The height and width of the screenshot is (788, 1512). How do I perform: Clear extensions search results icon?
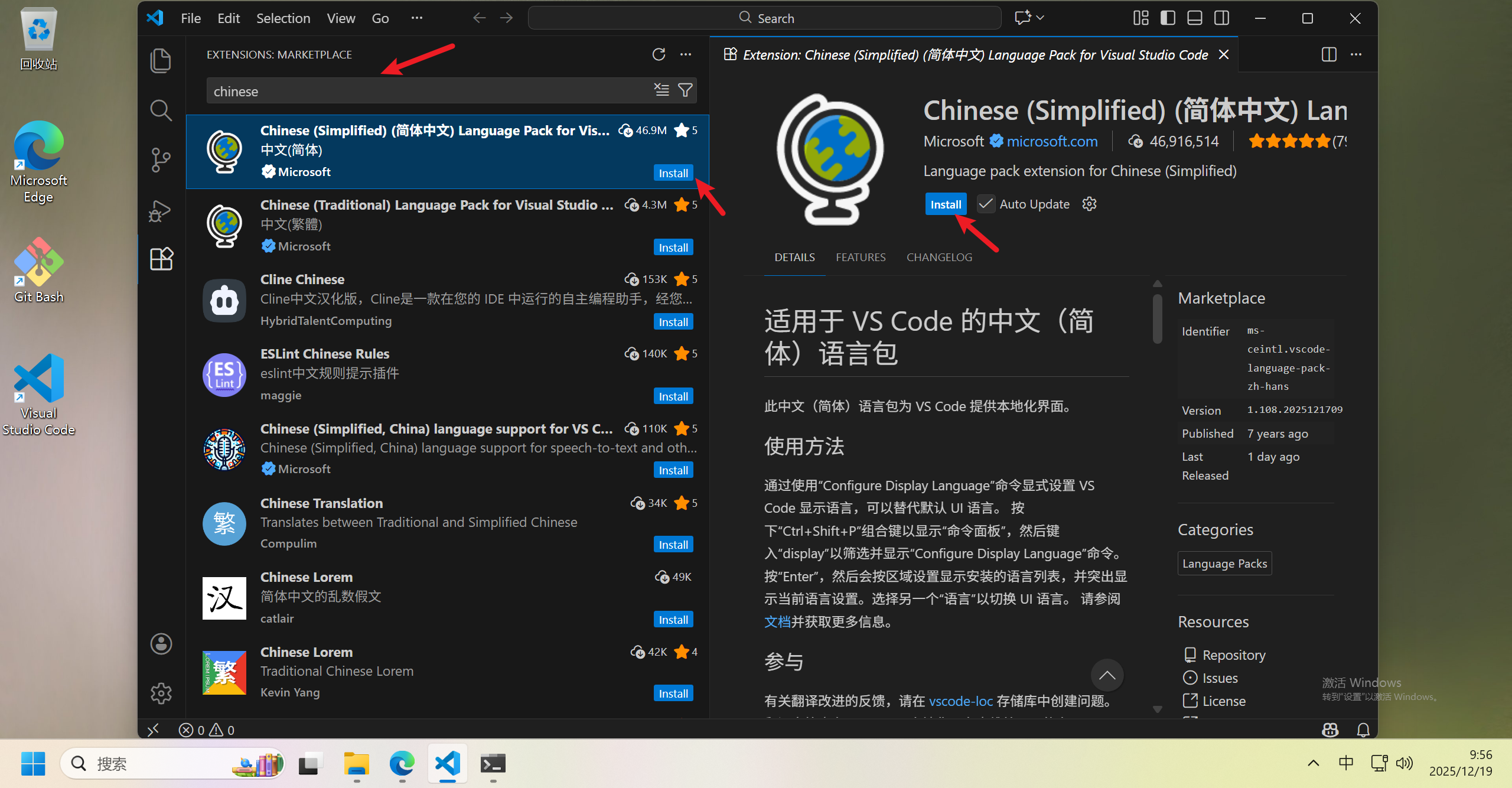[661, 90]
